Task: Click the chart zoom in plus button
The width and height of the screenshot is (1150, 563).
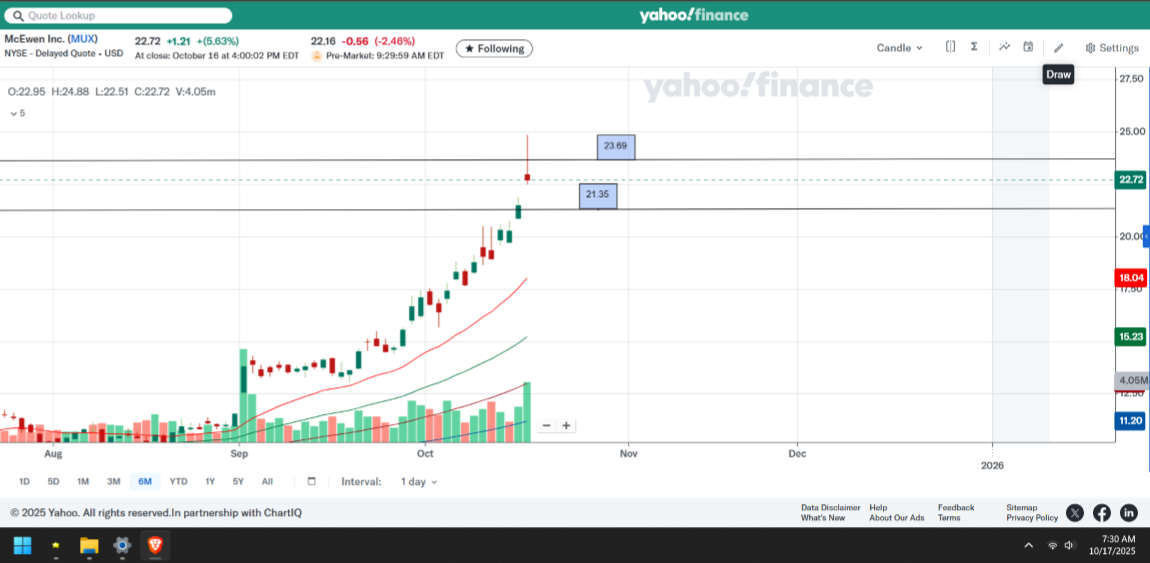Action: (566, 425)
